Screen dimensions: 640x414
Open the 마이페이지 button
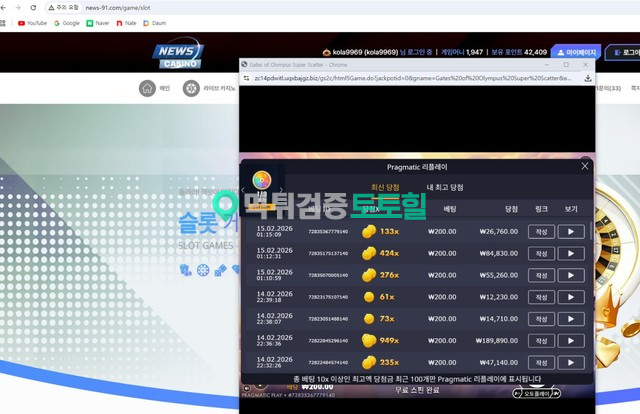pyautogui.click(x=576, y=52)
